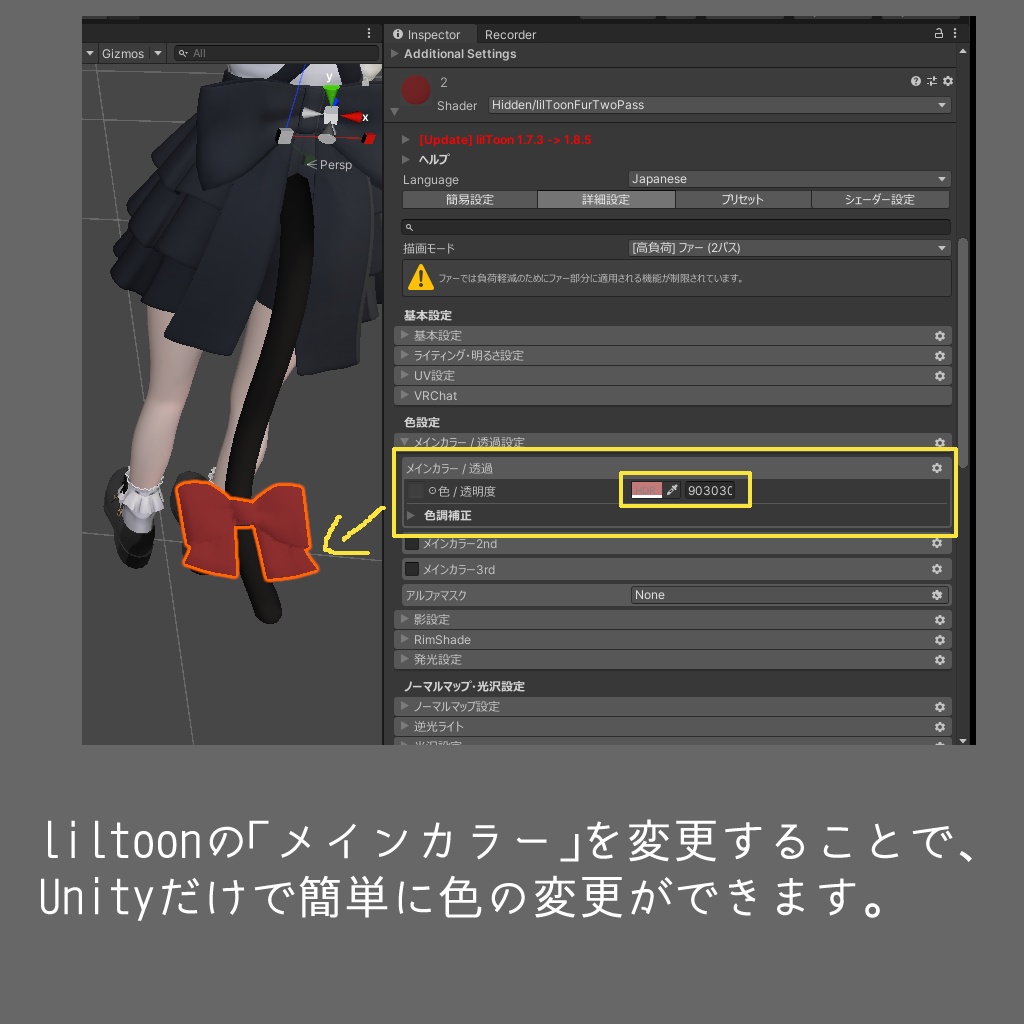The height and width of the screenshot is (1024, 1024).
Task: Switch to the Recorder tab
Action: (x=510, y=34)
